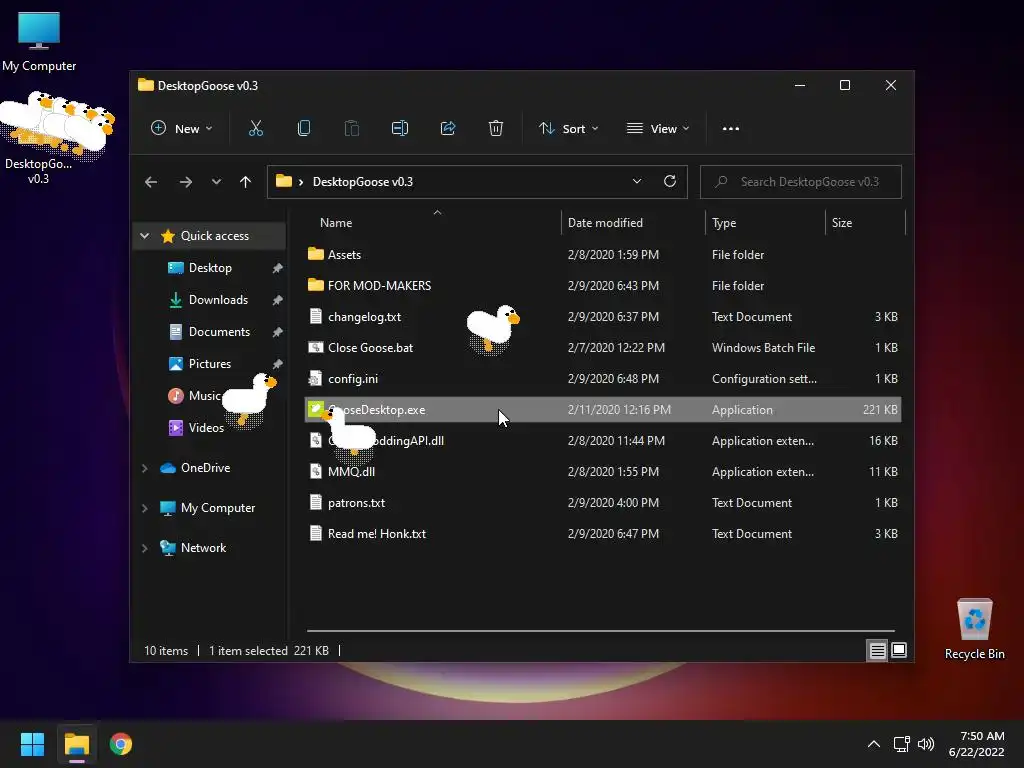Click the volume speaker tray icon
The height and width of the screenshot is (768, 1024).
[x=926, y=744]
